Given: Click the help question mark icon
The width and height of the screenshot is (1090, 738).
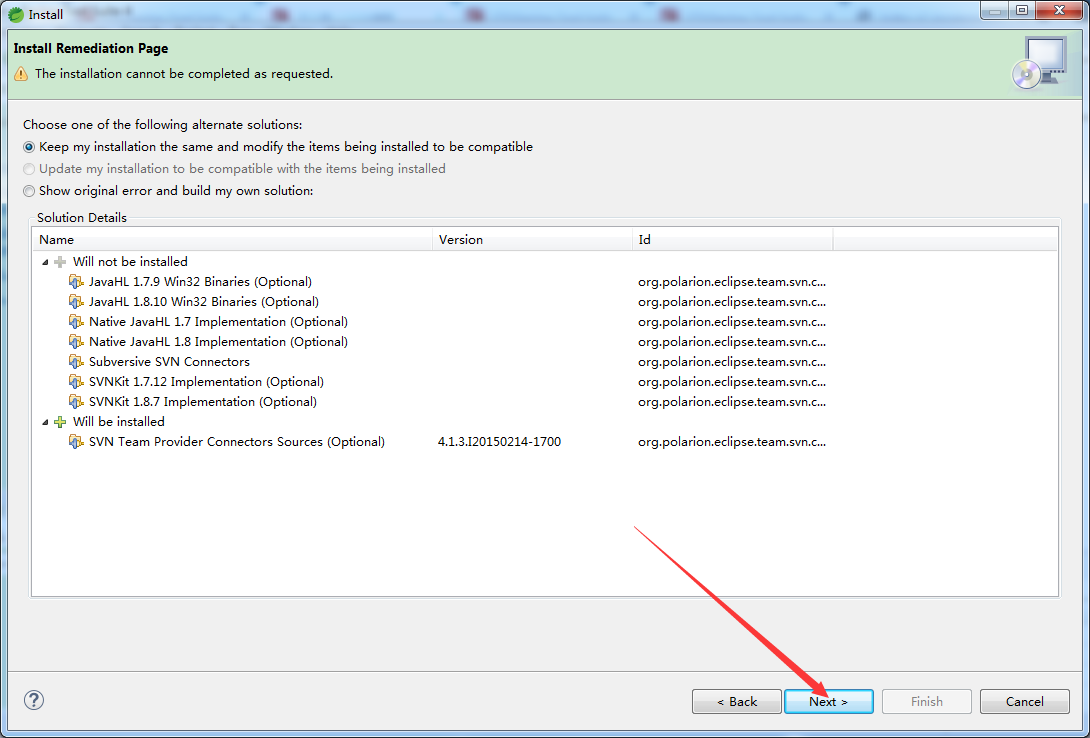Looking at the screenshot, I should point(33,700).
